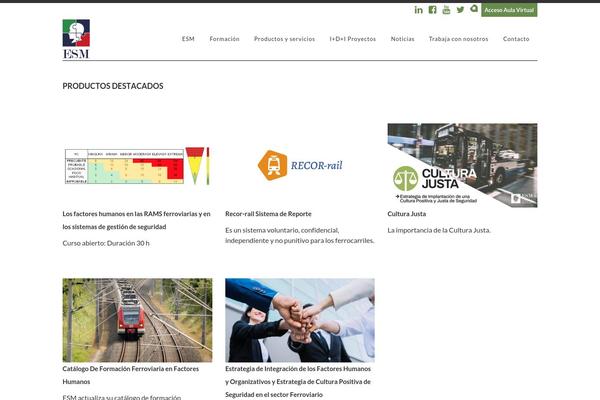Click the 'PRODUCTOS DESTACADOS' heading

[x=113, y=86]
